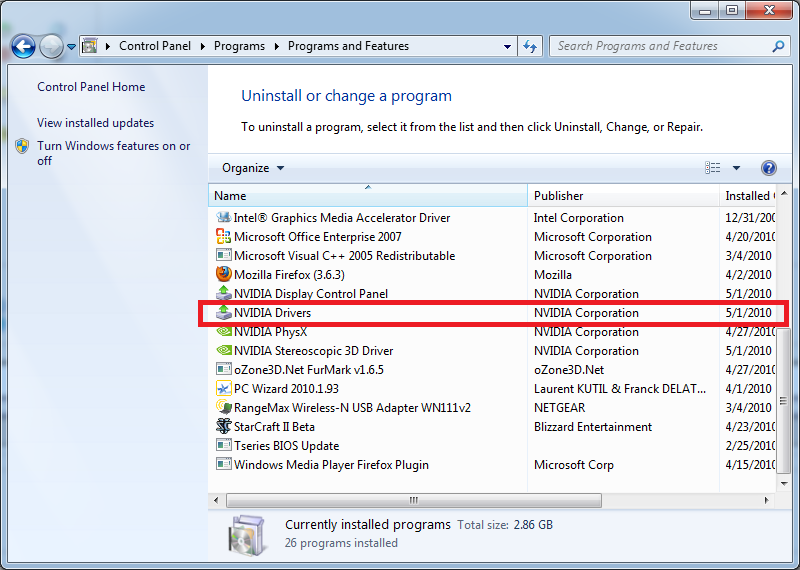Open recent pages dropdown next to Forward
Image resolution: width=800 pixels, height=570 pixels.
[x=71, y=47]
